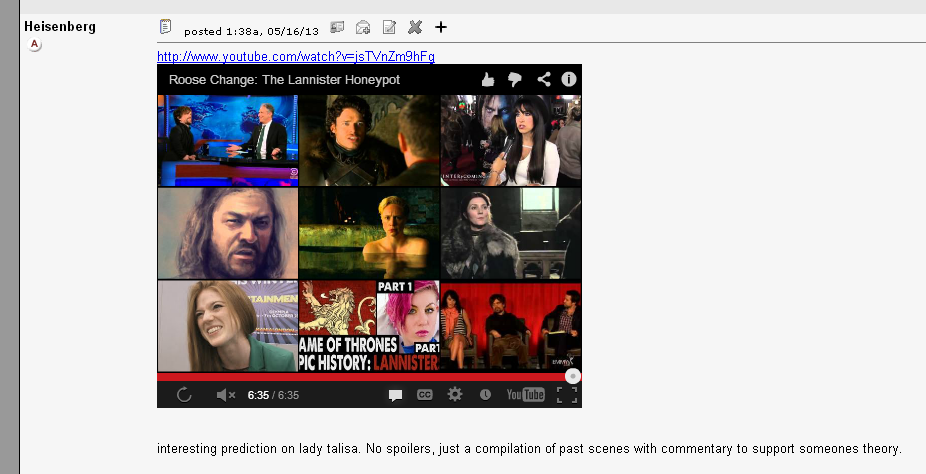Click the Heisenberg username
Image resolution: width=926 pixels, height=474 pixels.
(x=59, y=26)
